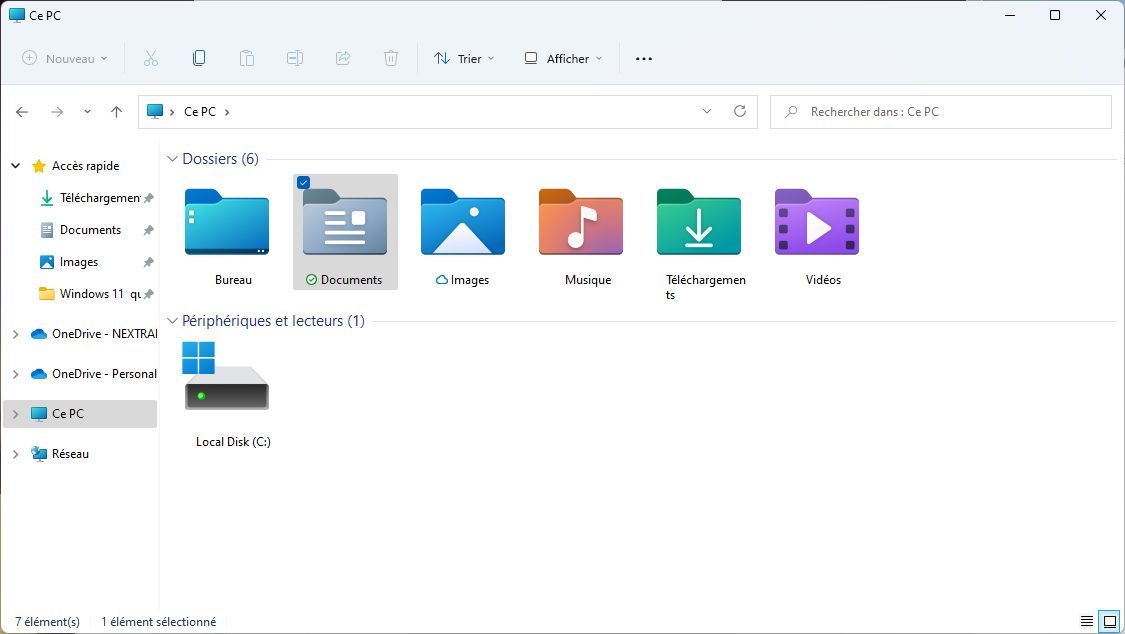This screenshot has width=1125, height=634.
Task: Expand the Réseau tree node
Action: click(15, 454)
